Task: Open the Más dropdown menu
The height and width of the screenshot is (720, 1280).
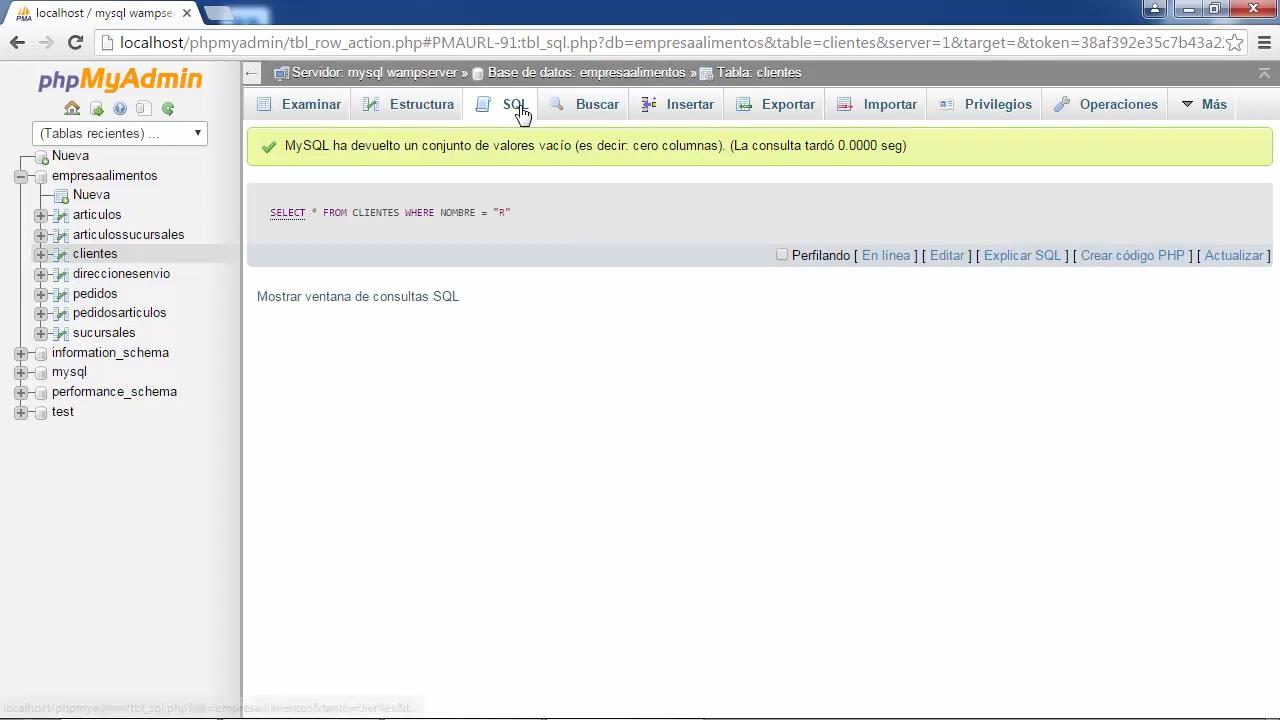Action: click(x=1204, y=104)
